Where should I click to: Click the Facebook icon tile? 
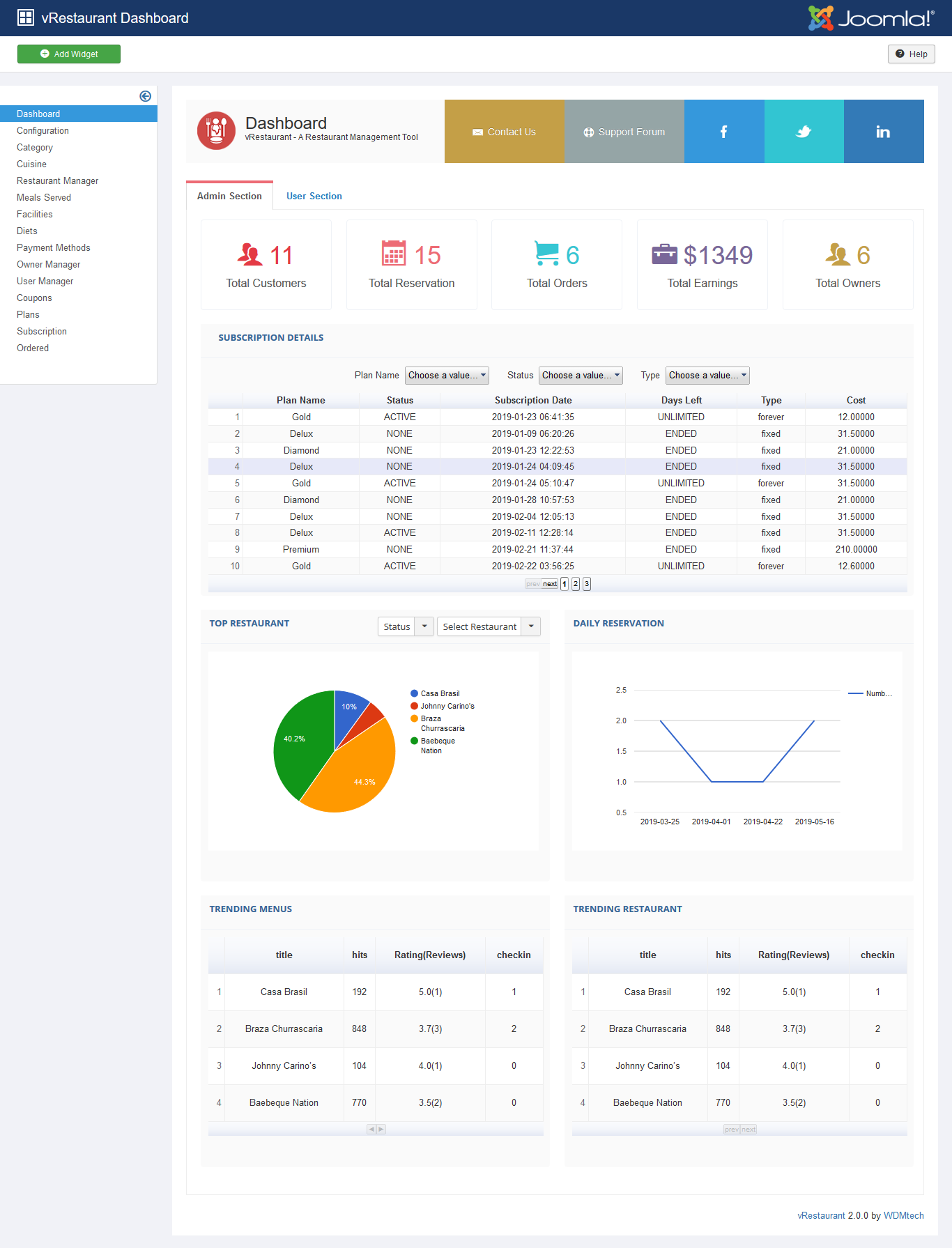tap(723, 132)
